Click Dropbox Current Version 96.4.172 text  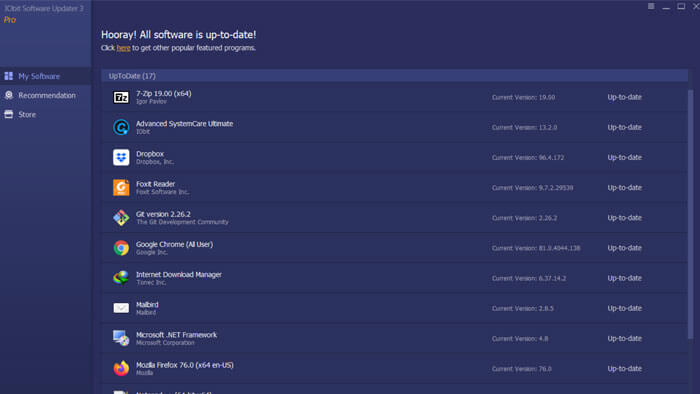(528, 158)
